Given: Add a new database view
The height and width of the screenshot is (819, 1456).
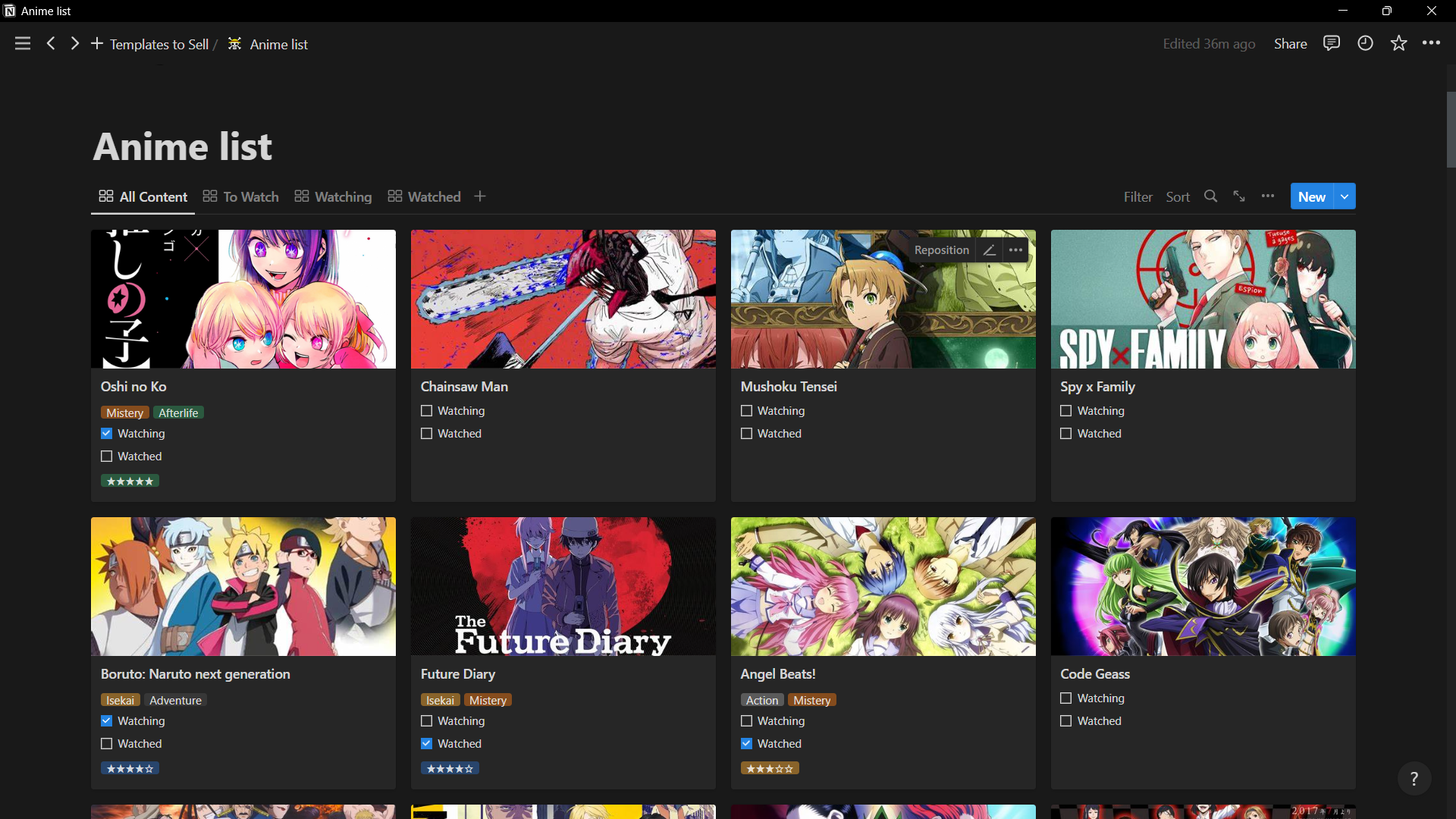Looking at the screenshot, I should [480, 196].
